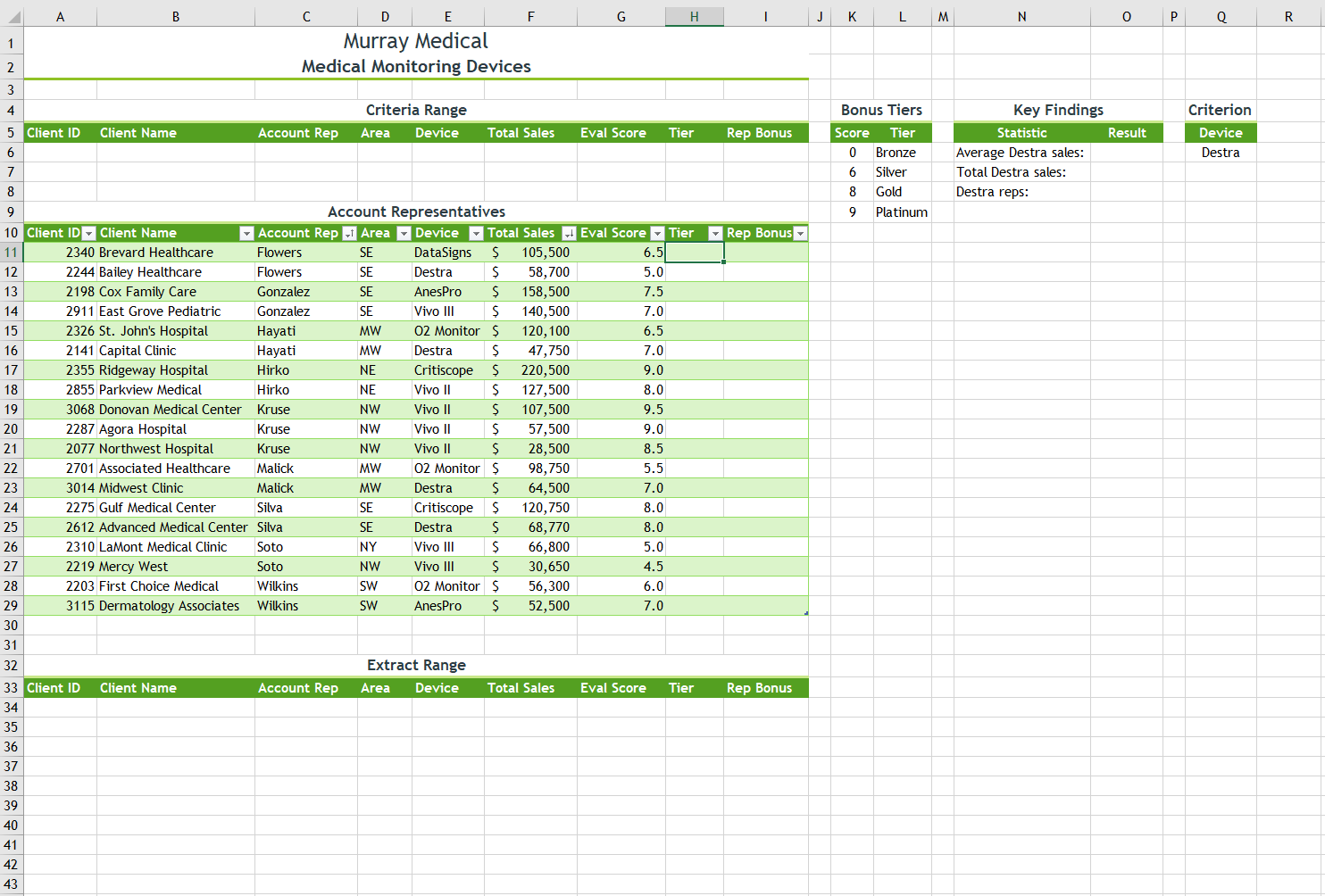Click the Destra criterion cell under Device
This screenshot has height=896, width=1325.
coord(1220,152)
